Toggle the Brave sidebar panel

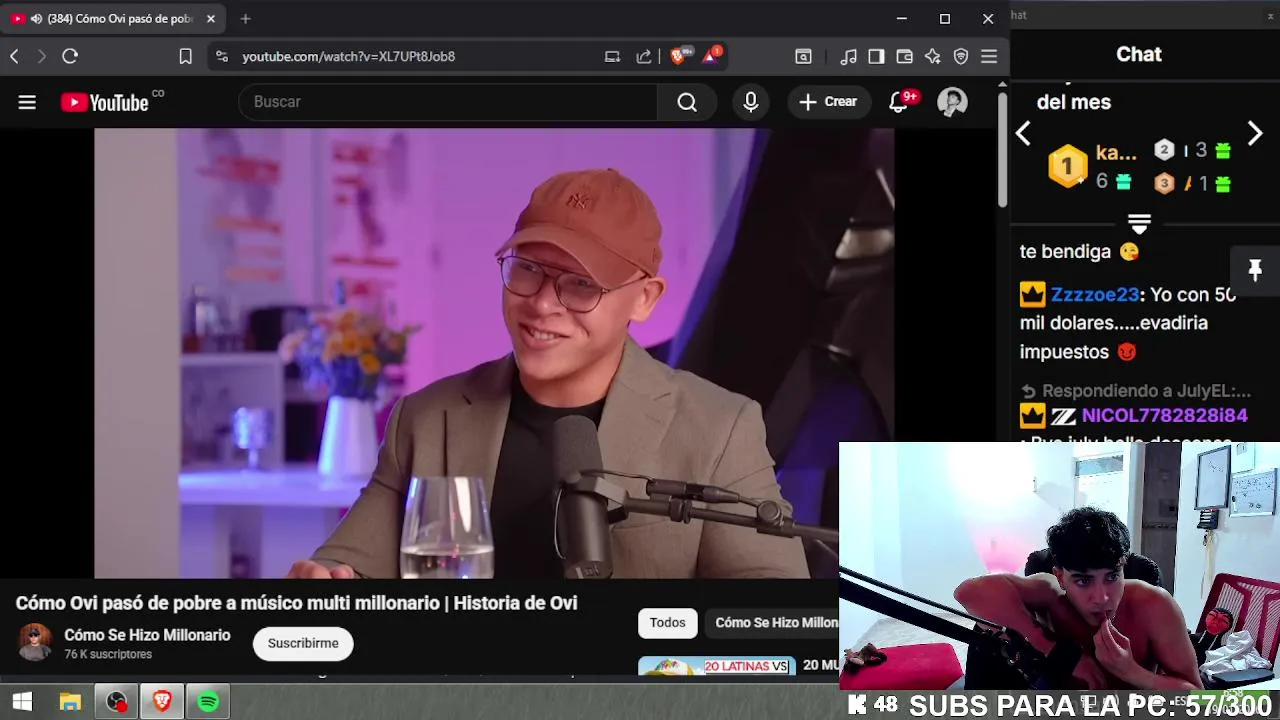coord(876,56)
